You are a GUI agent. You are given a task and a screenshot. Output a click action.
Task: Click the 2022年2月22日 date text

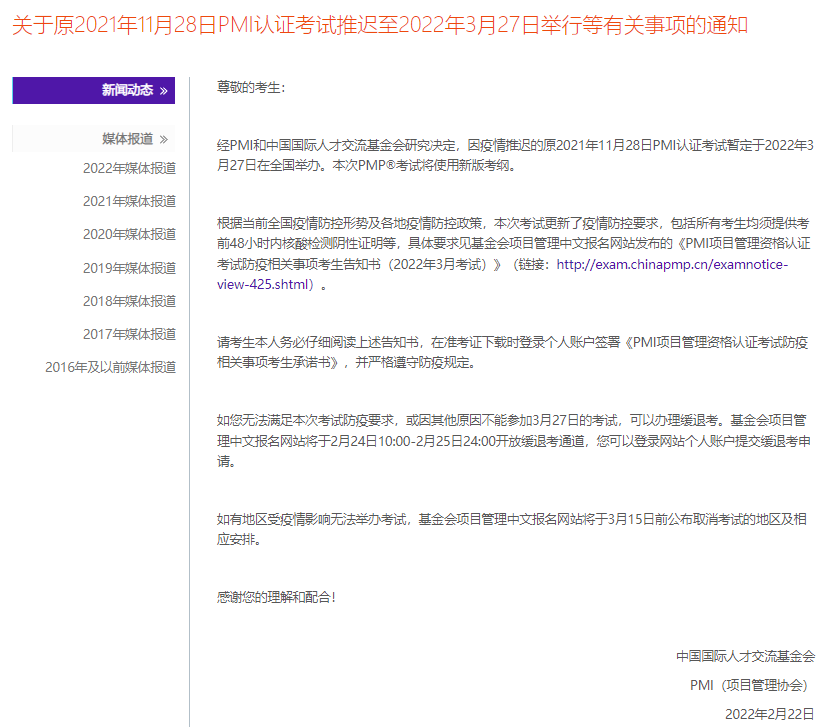click(x=769, y=714)
